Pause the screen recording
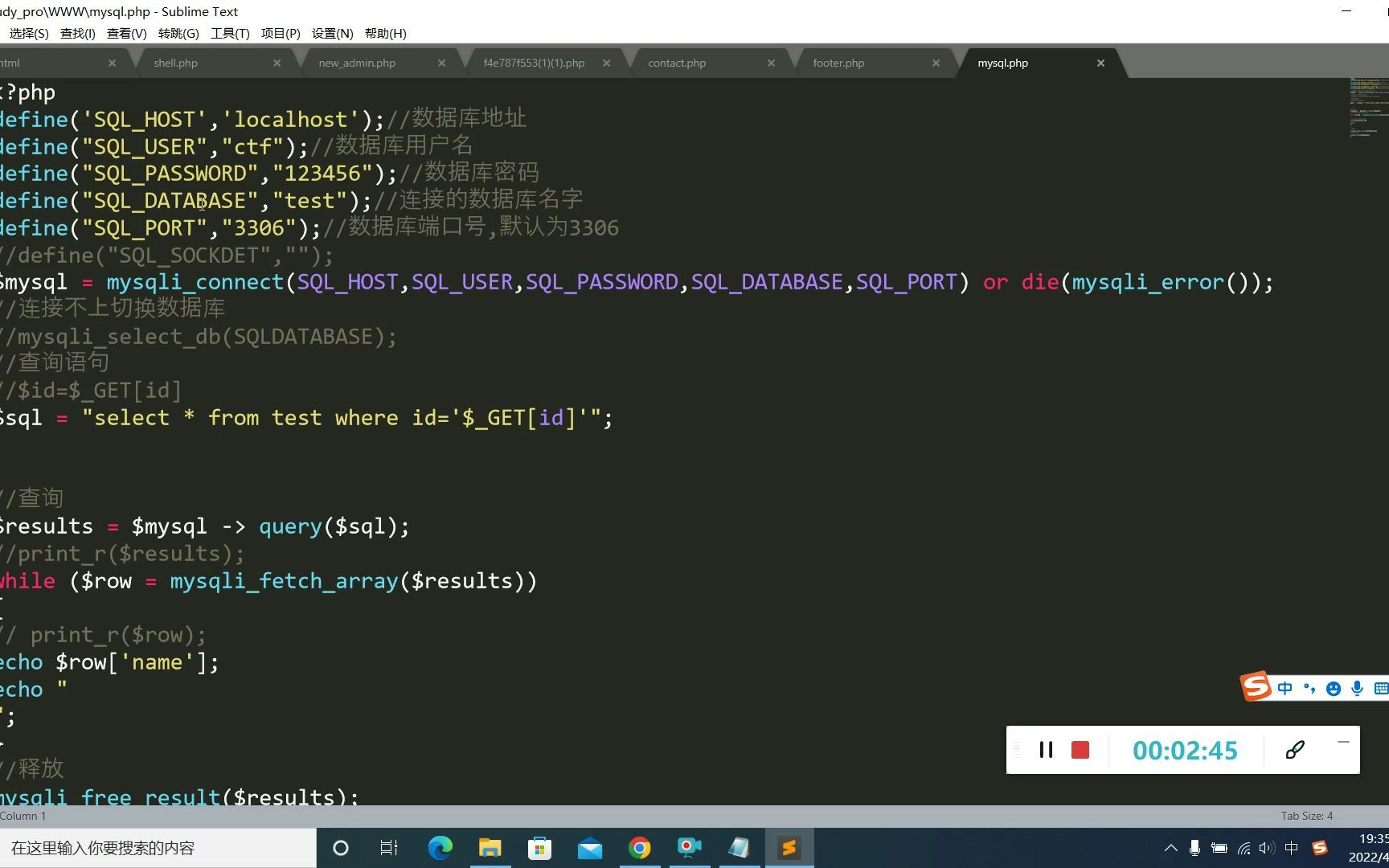 [1046, 750]
